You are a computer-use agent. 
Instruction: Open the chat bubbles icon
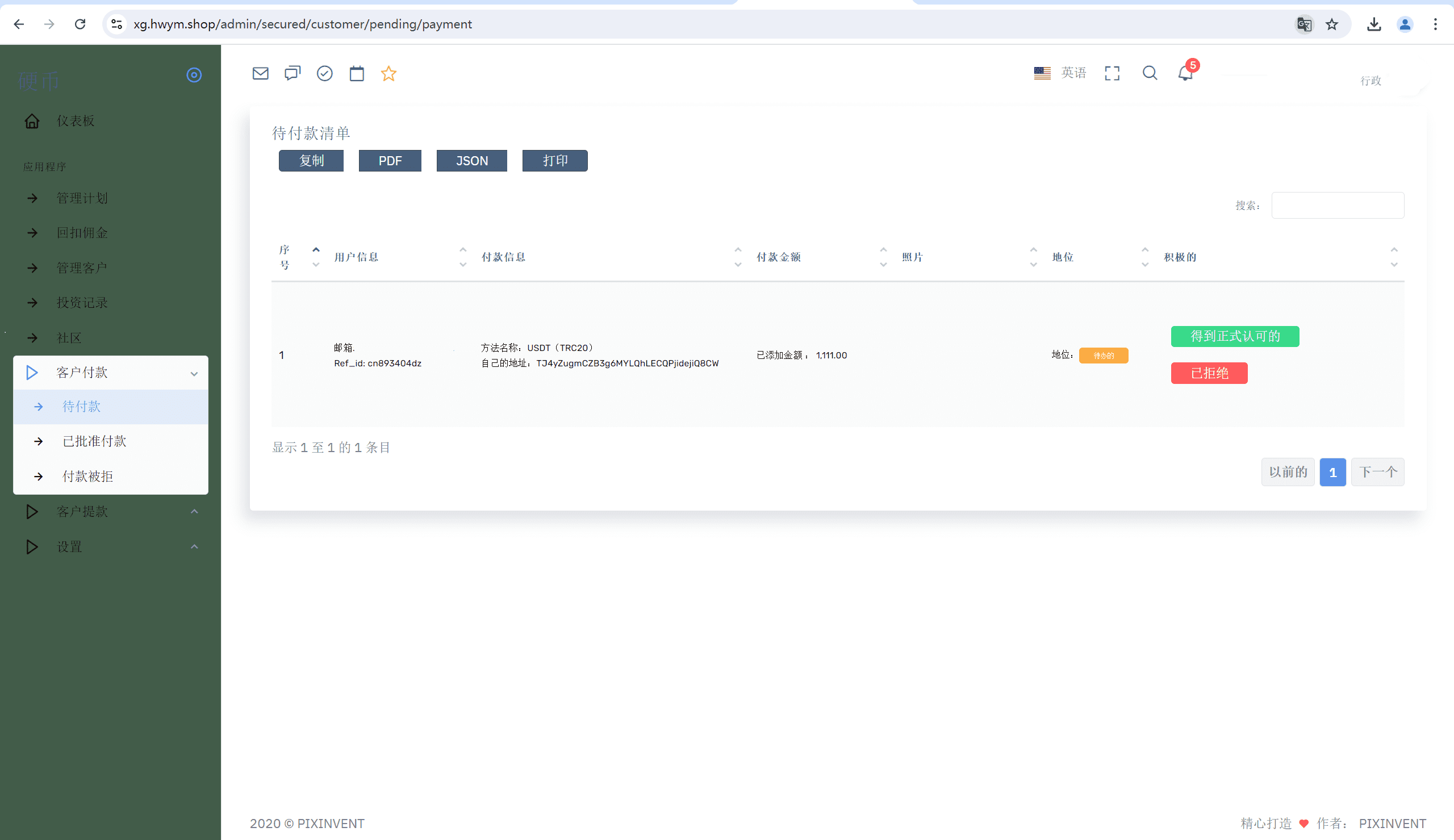293,73
